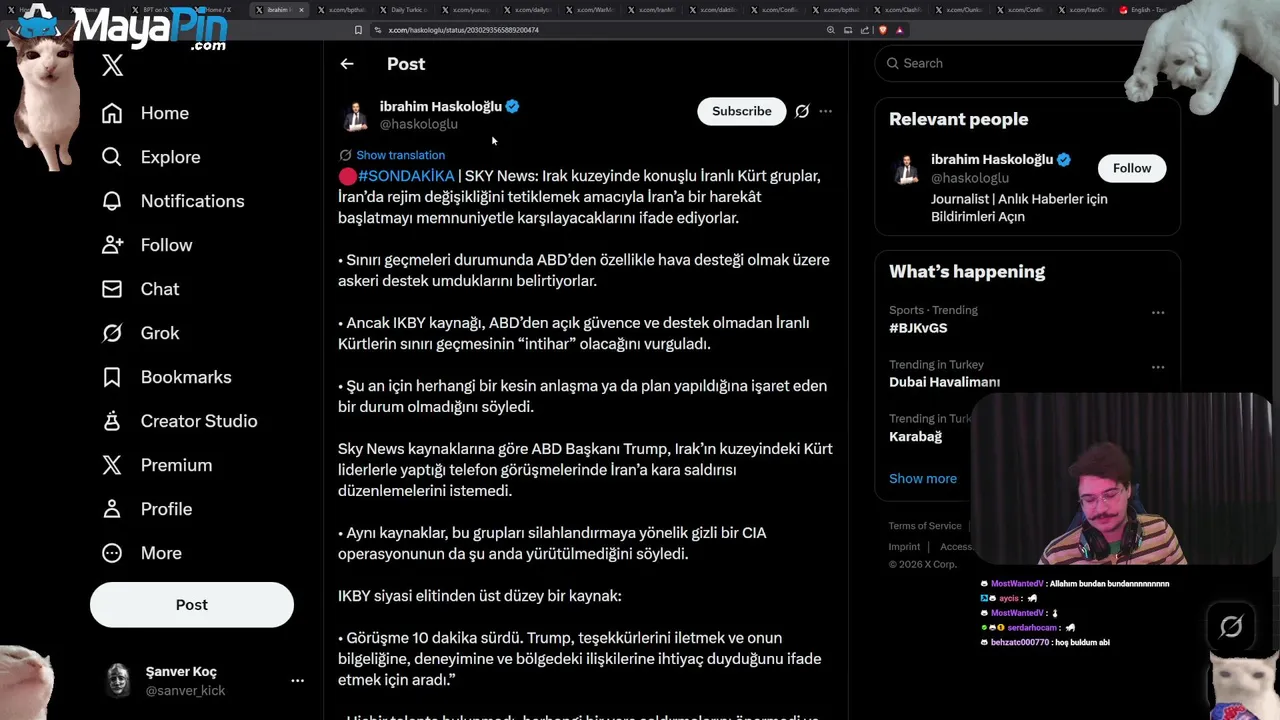Close the ibrahim Haskoloğlu browser tab

(301, 10)
